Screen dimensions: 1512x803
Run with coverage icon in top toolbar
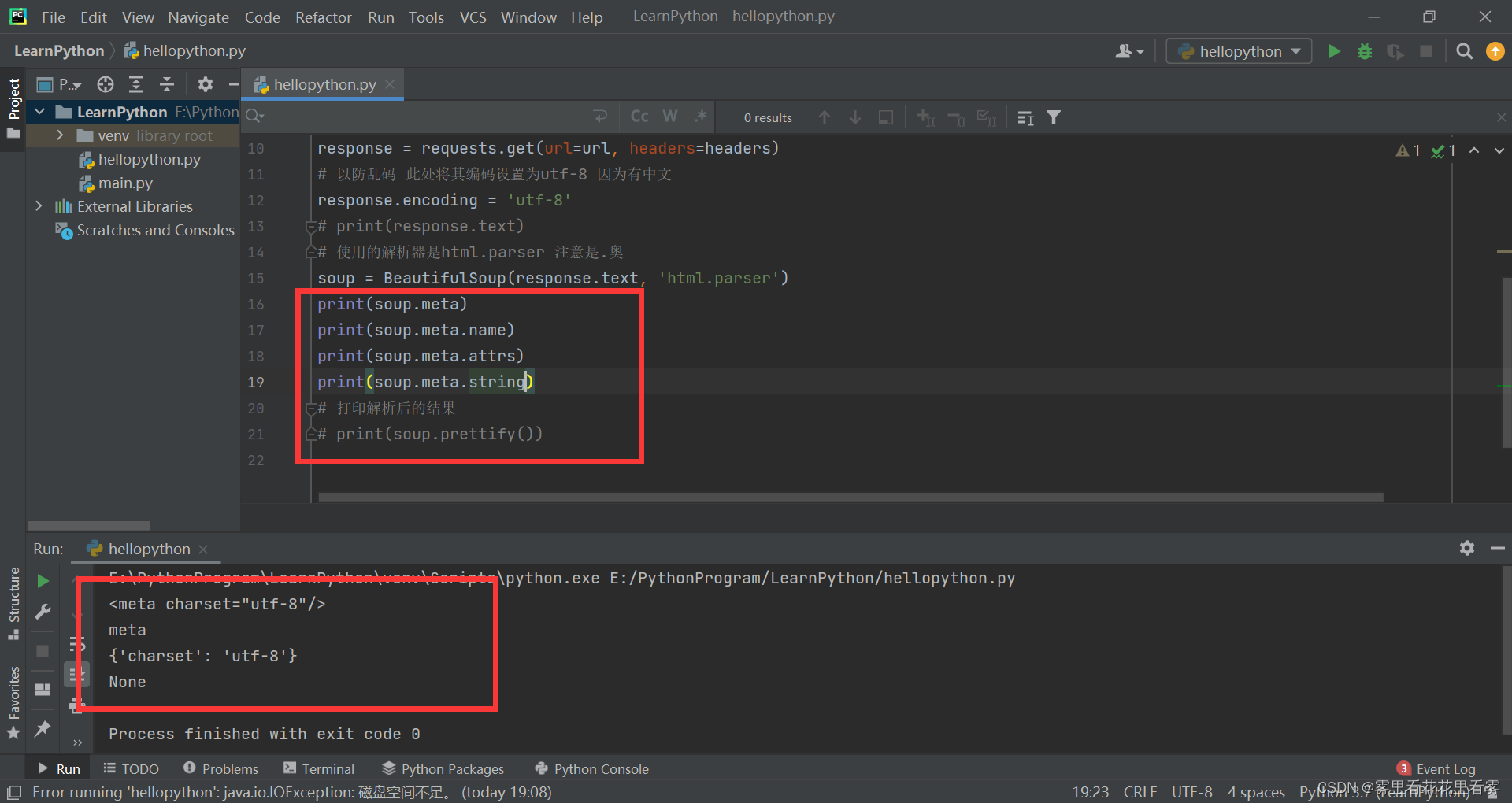coord(1395,51)
